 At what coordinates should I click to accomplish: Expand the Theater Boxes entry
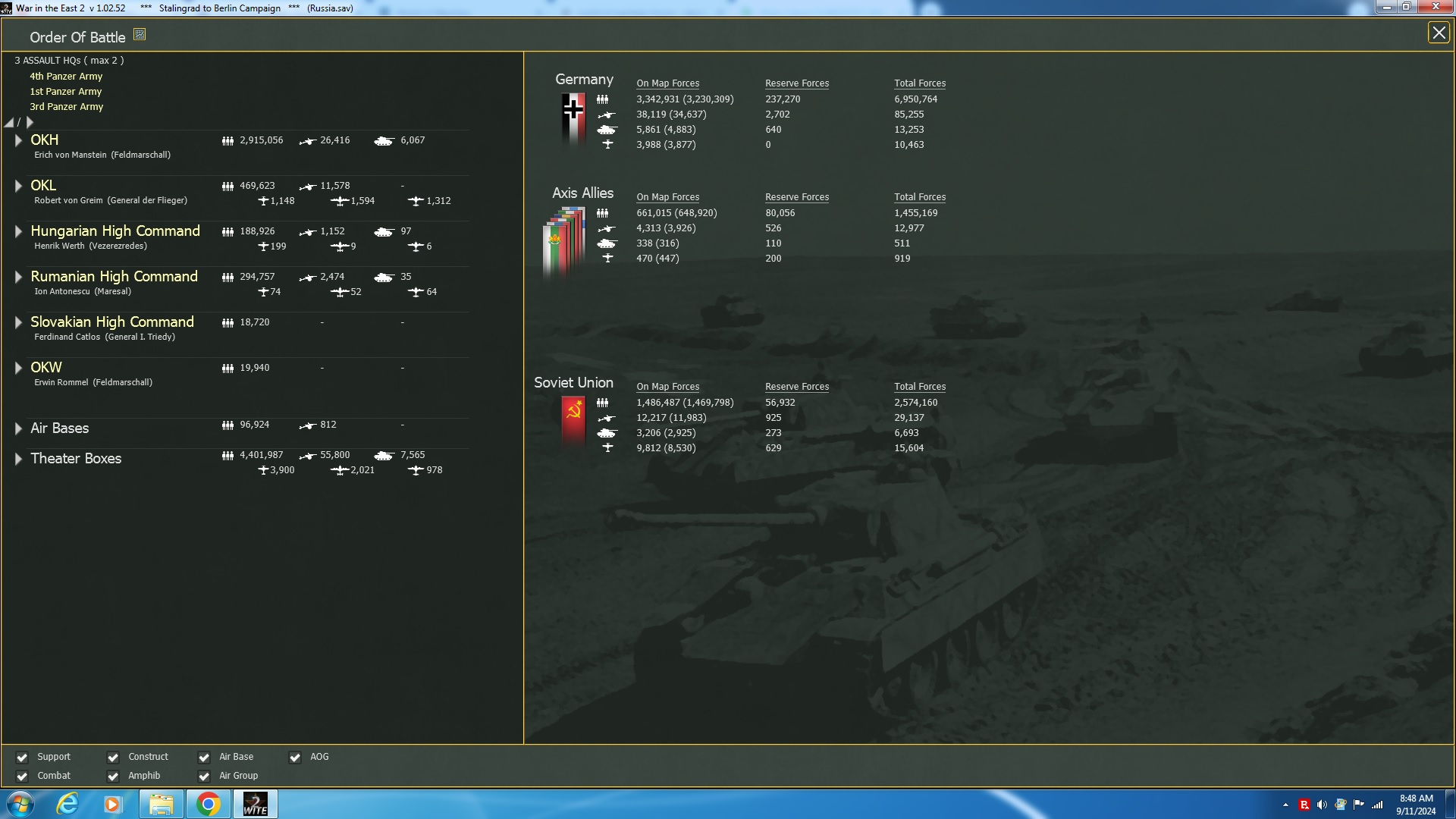coord(18,459)
